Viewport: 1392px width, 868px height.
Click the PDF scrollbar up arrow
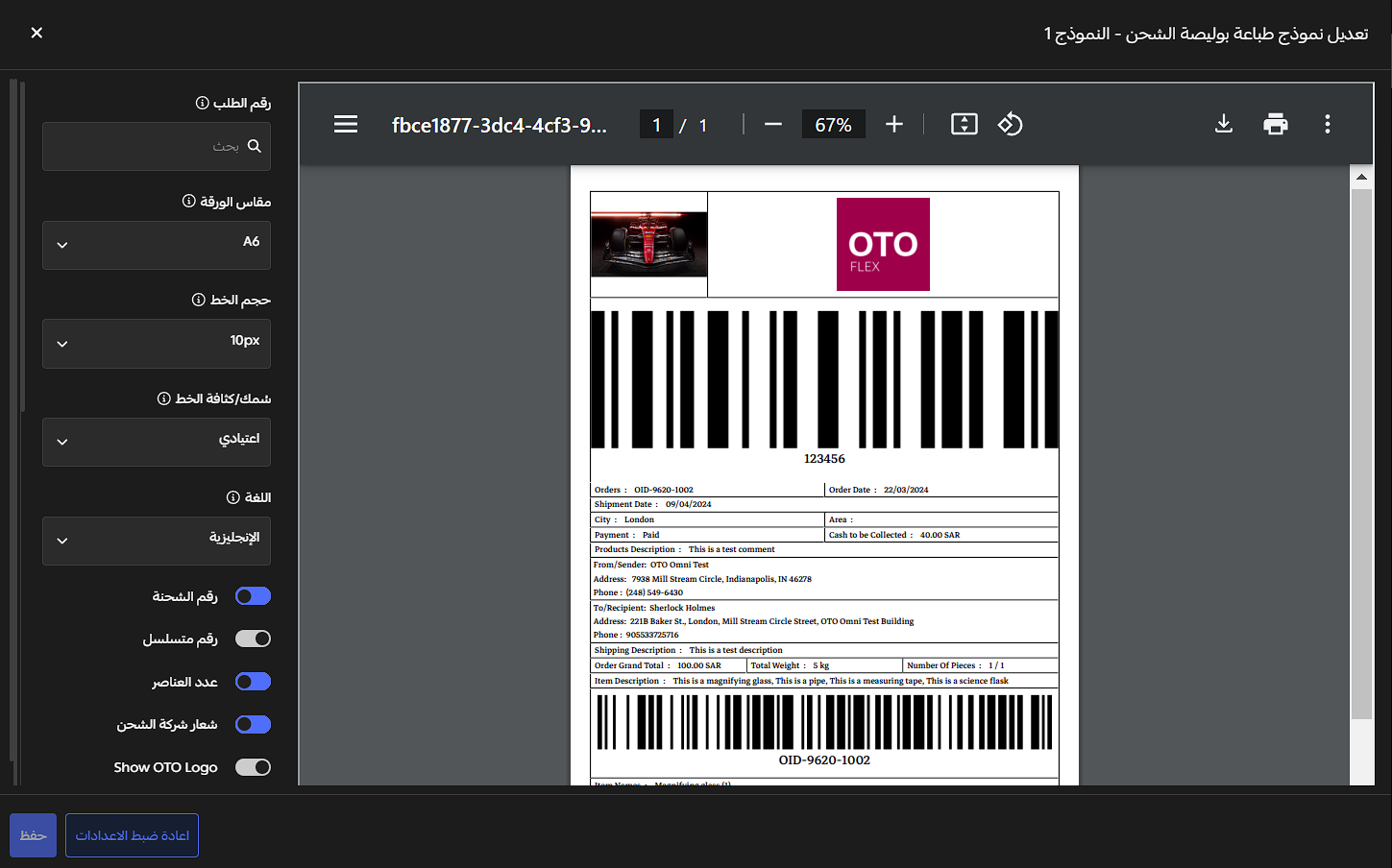click(x=1361, y=177)
